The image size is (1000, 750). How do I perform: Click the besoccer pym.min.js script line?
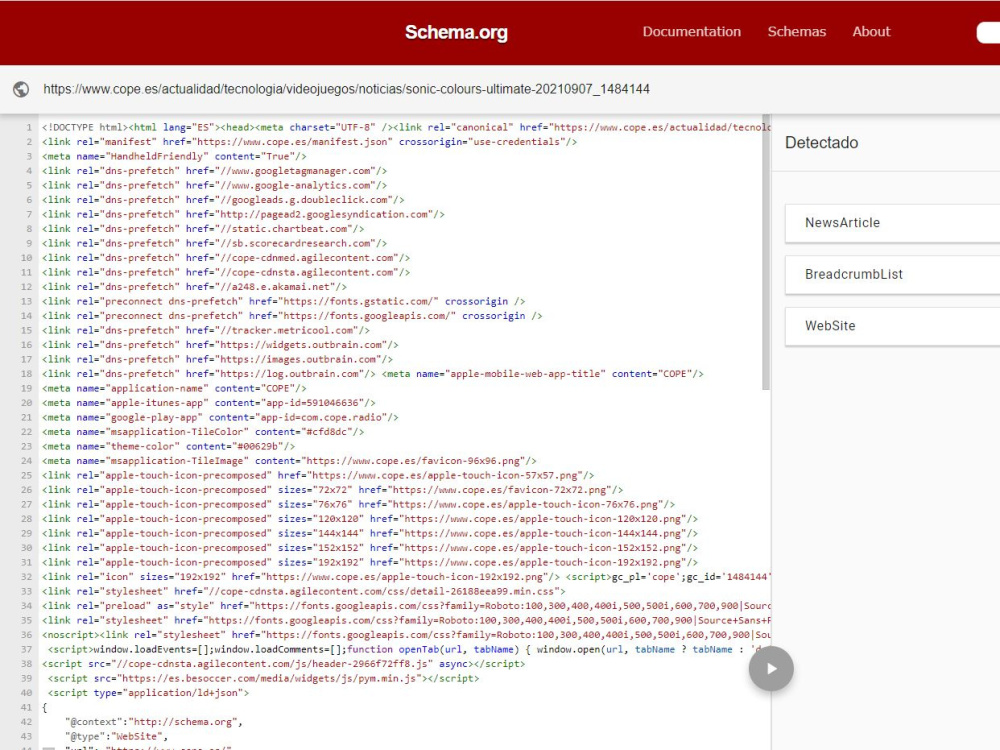click(x=263, y=679)
